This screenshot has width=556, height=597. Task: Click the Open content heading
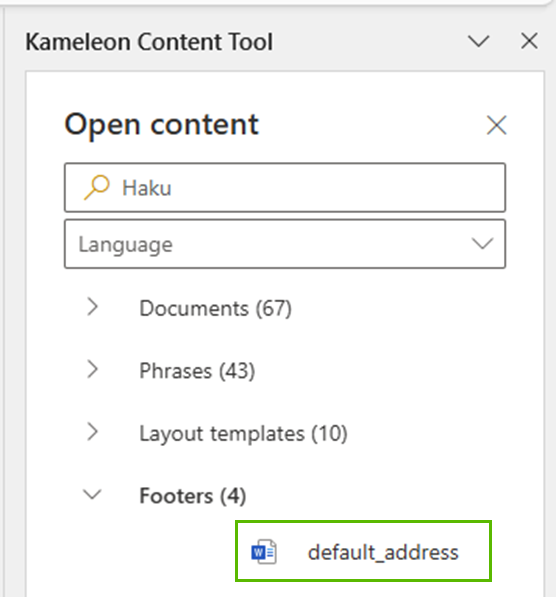[x=162, y=125]
